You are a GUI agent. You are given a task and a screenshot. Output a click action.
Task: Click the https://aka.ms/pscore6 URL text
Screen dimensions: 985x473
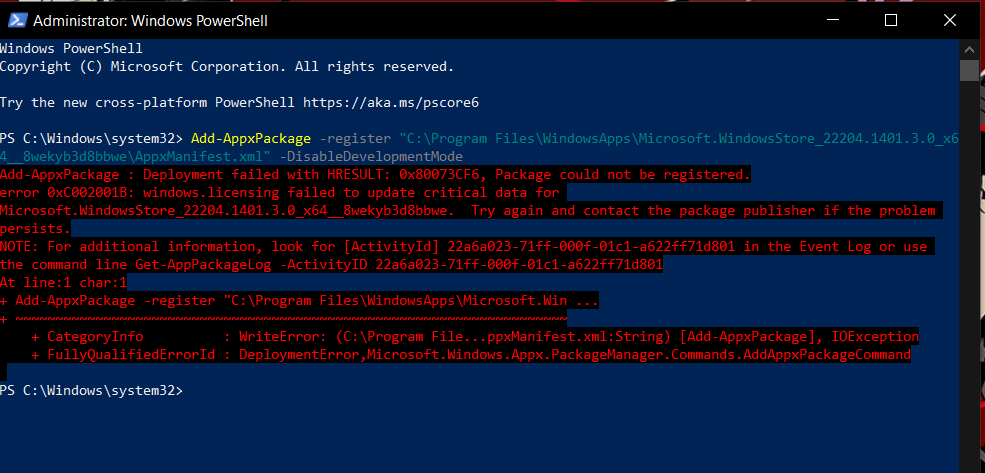(391, 102)
